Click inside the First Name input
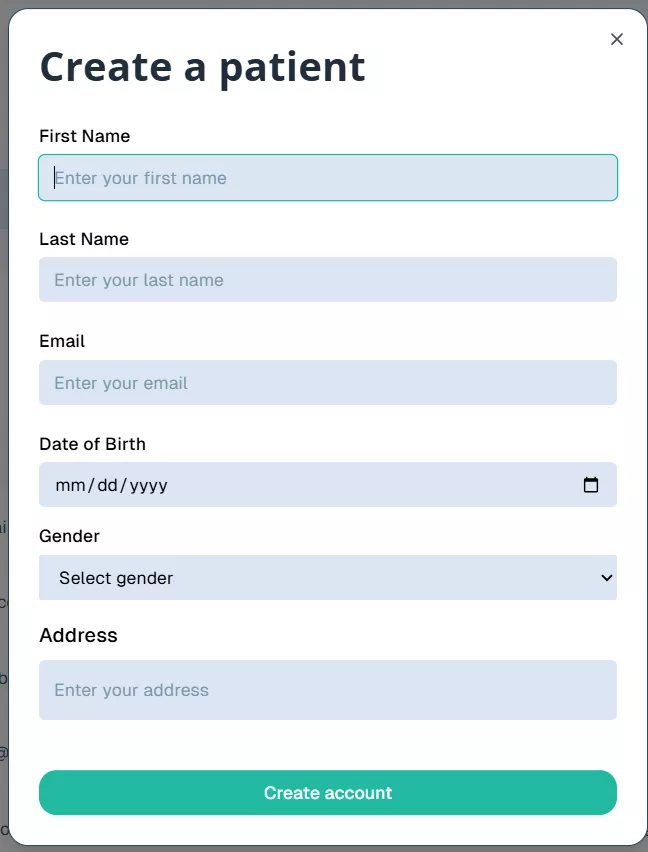 [x=328, y=177]
